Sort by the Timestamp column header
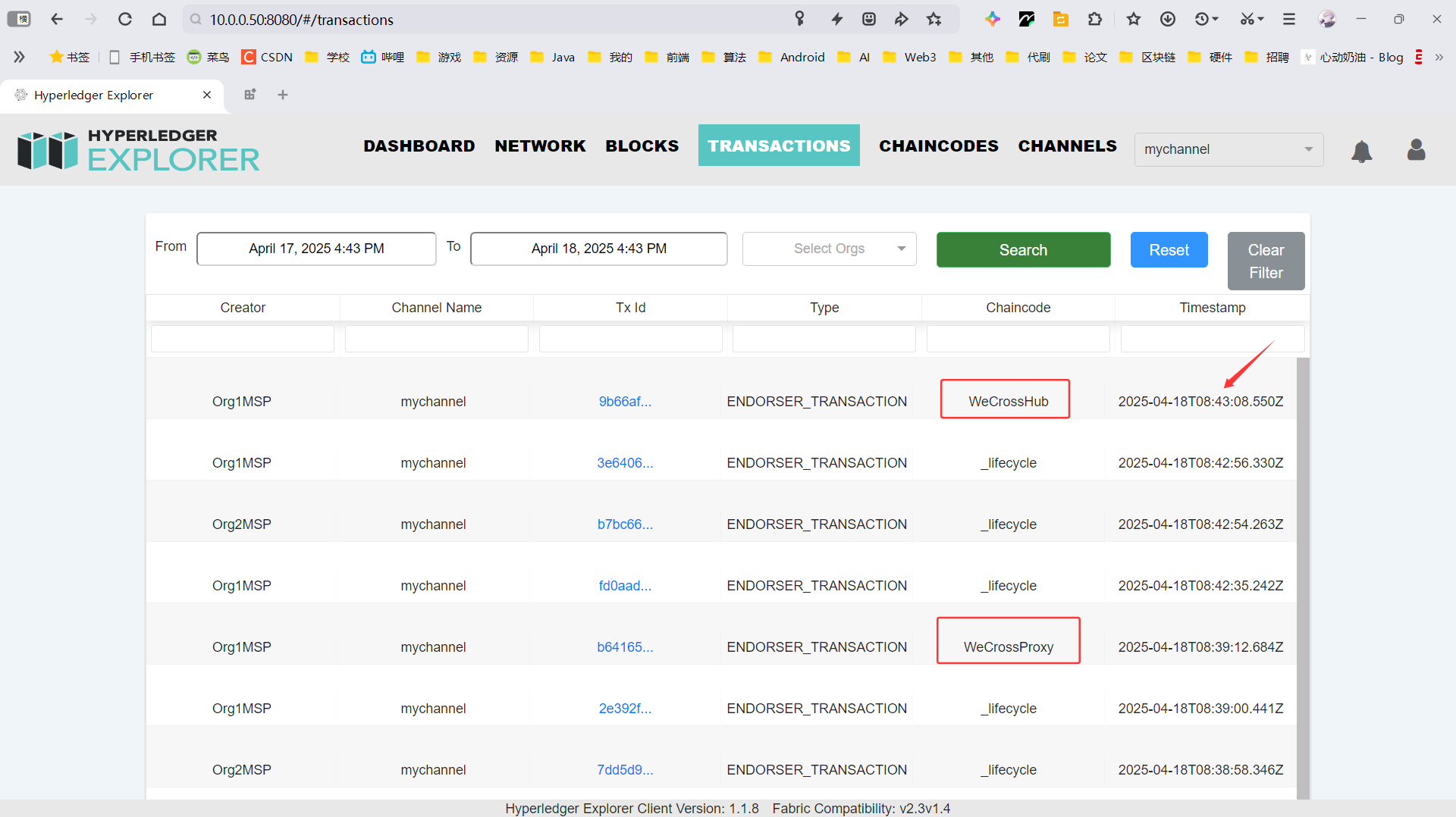The width and height of the screenshot is (1456, 817). (1212, 307)
